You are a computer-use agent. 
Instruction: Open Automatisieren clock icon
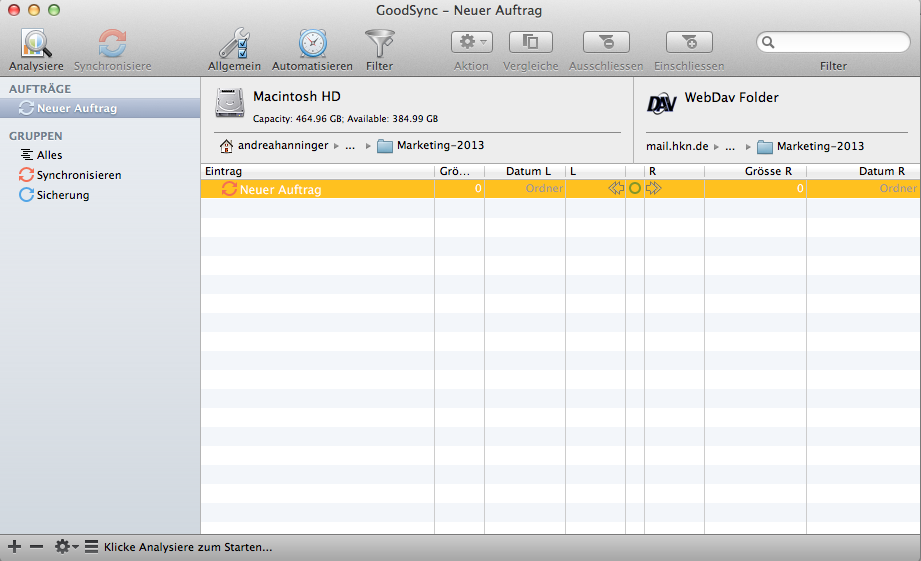point(312,44)
